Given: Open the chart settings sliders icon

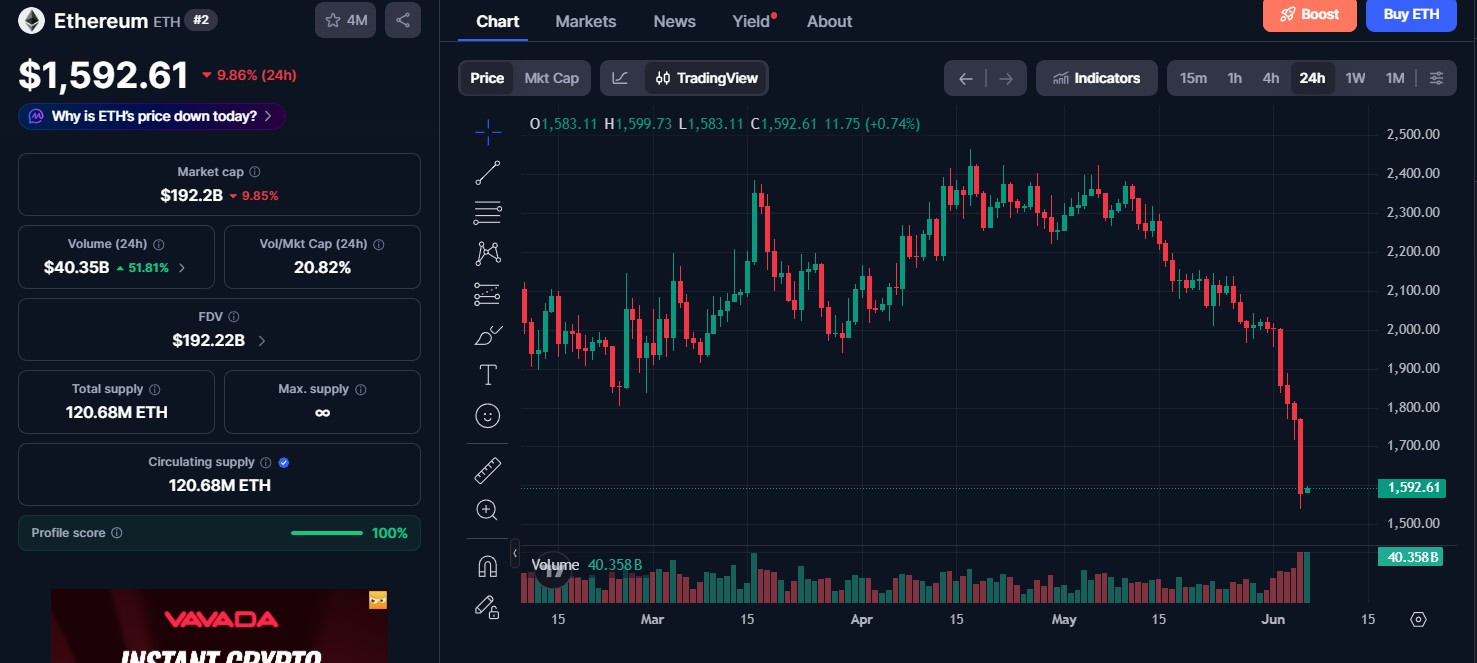Looking at the screenshot, I should pos(1437,78).
